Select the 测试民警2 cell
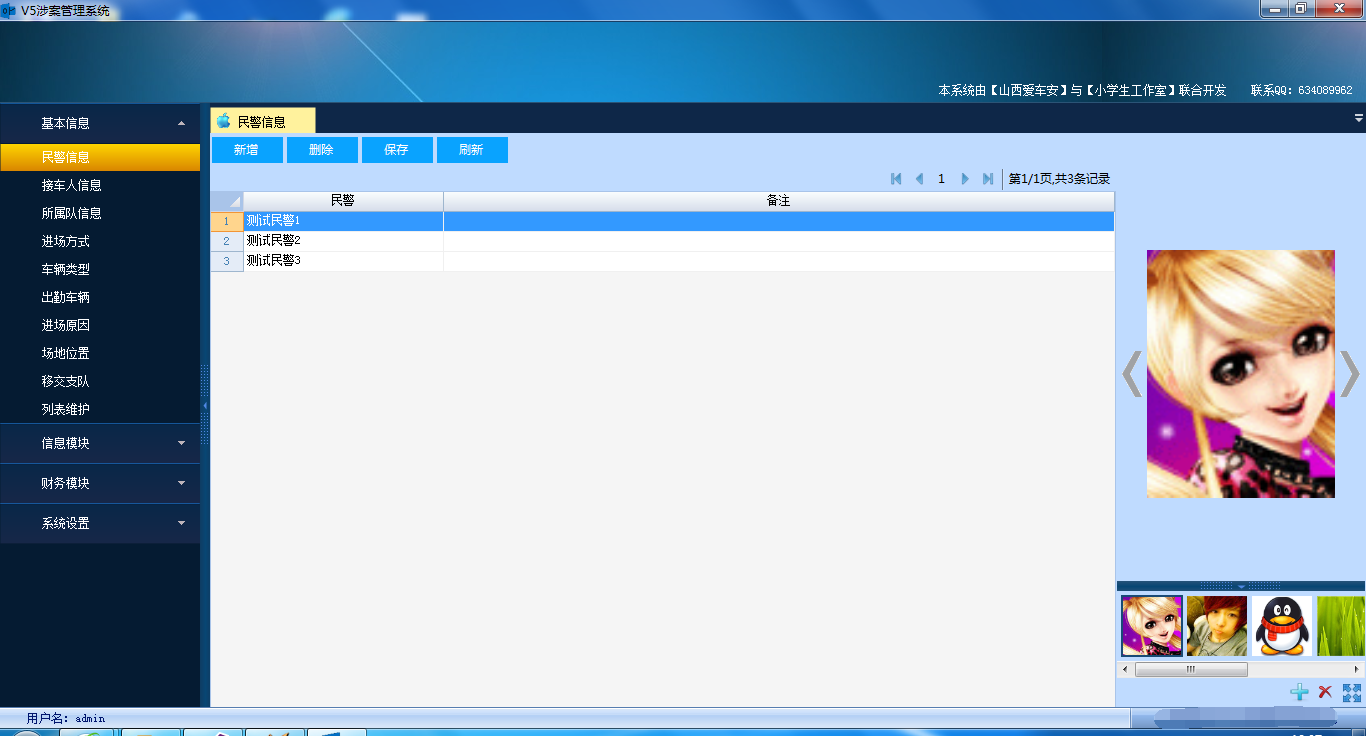This screenshot has height=736, width=1366. click(x=343, y=241)
